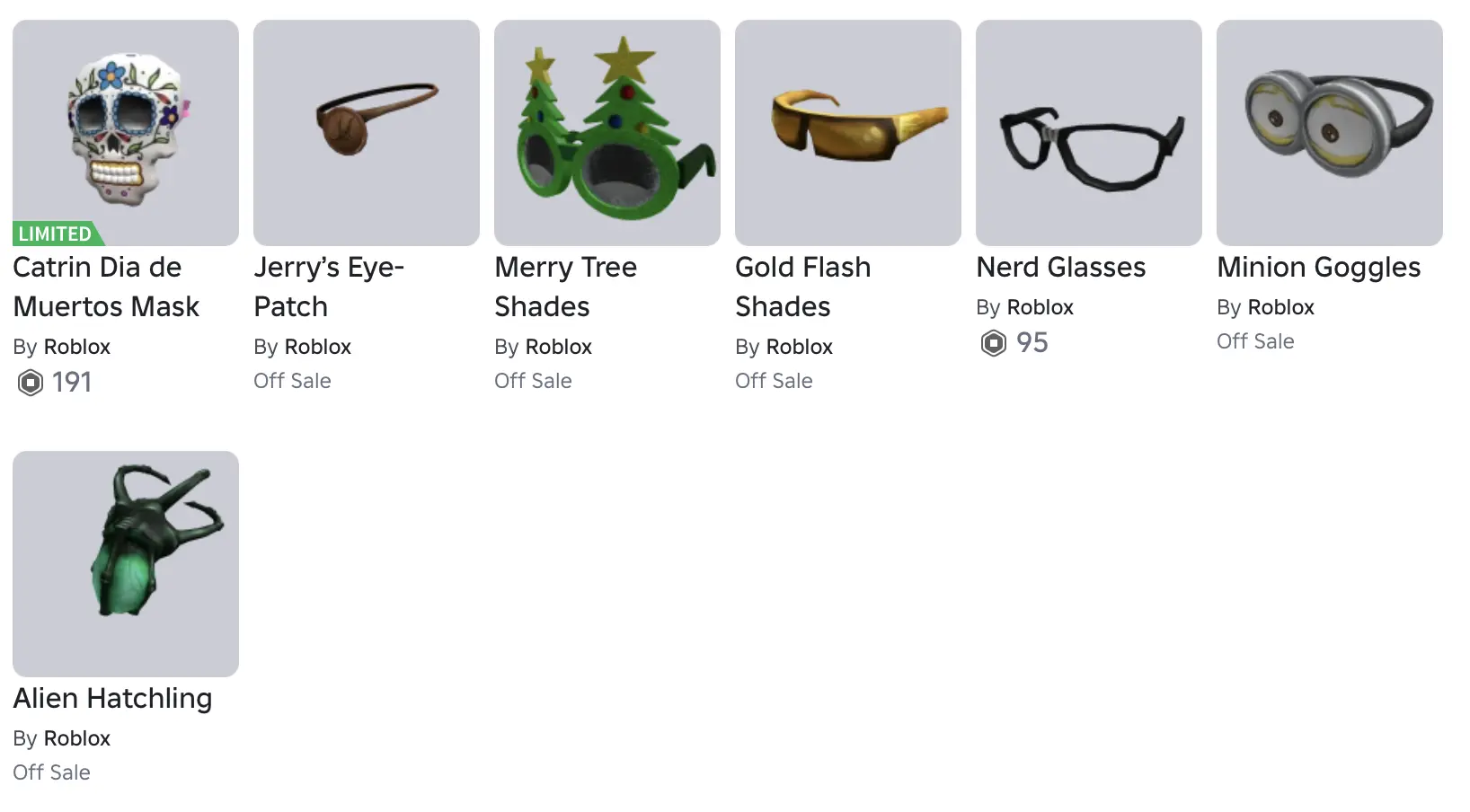1470x812 pixels.
Task: Open the Minion Goggles title link
Action: point(1318,268)
